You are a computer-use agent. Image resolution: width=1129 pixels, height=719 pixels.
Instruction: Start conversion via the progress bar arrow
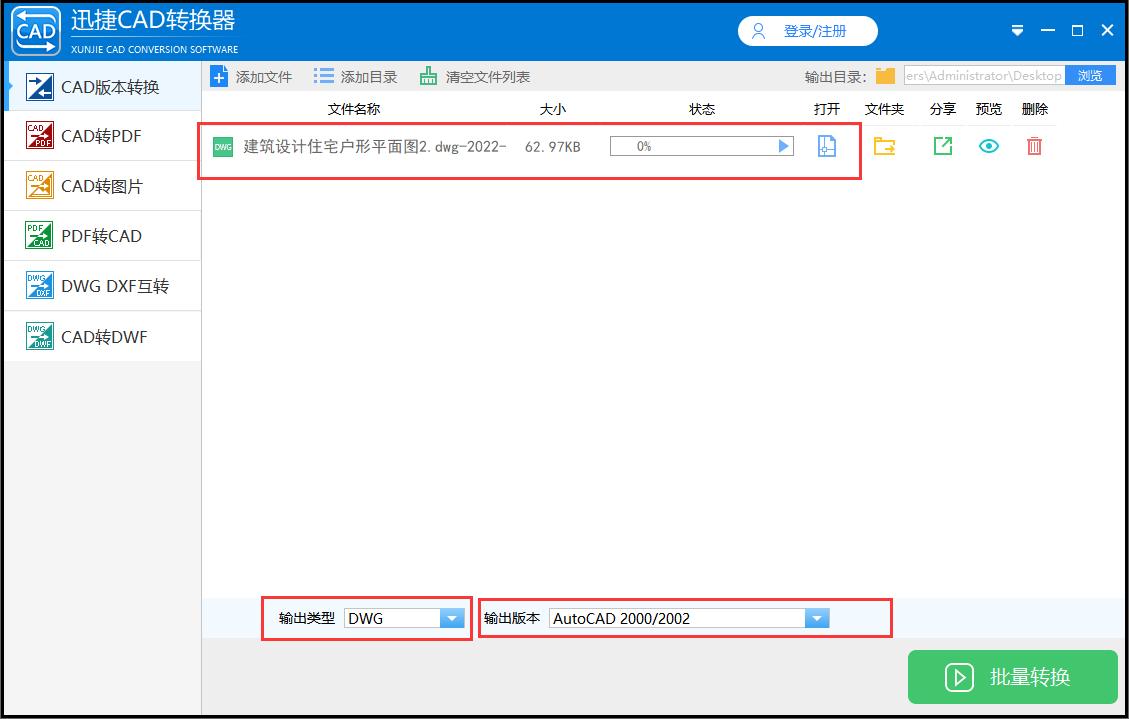coord(784,145)
